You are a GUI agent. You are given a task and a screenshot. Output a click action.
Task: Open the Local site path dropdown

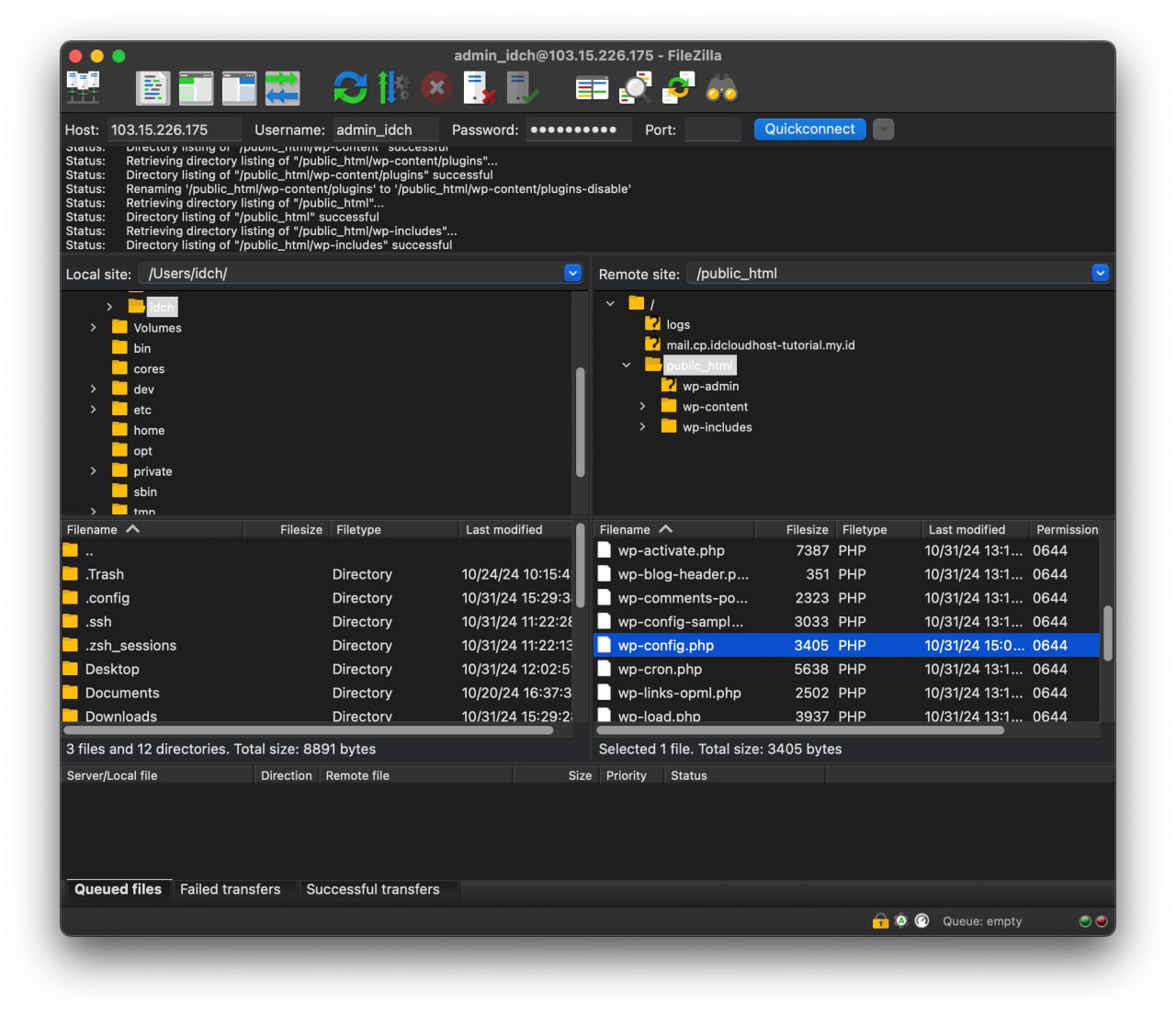click(x=572, y=273)
